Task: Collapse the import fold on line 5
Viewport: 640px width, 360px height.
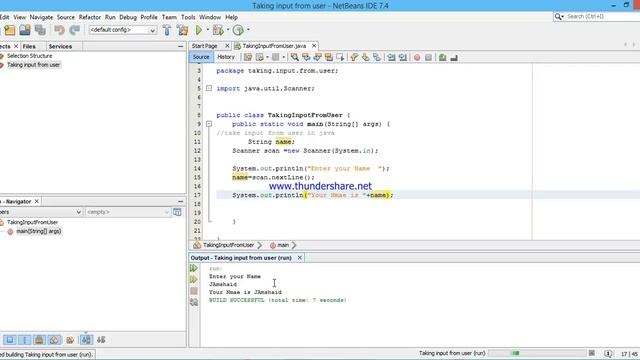Action: pyautogui.click(x=209, y=88)
